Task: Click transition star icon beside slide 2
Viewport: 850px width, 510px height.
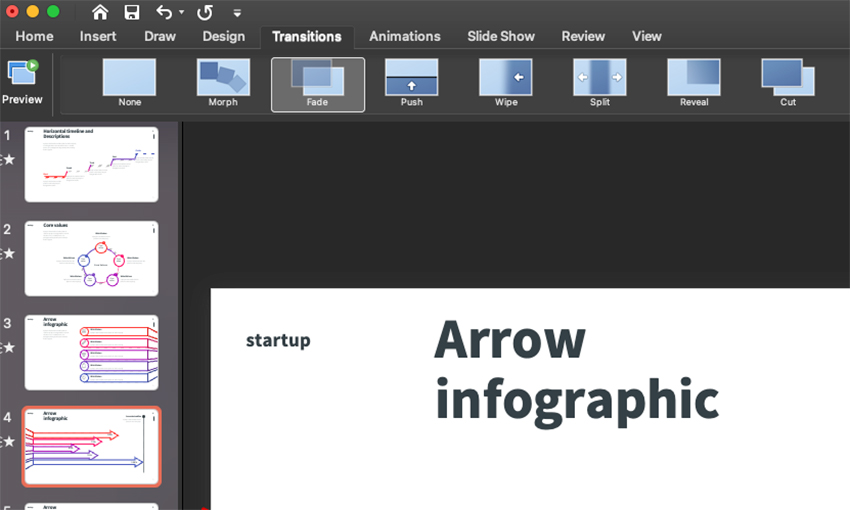Action: coord(8,253)
